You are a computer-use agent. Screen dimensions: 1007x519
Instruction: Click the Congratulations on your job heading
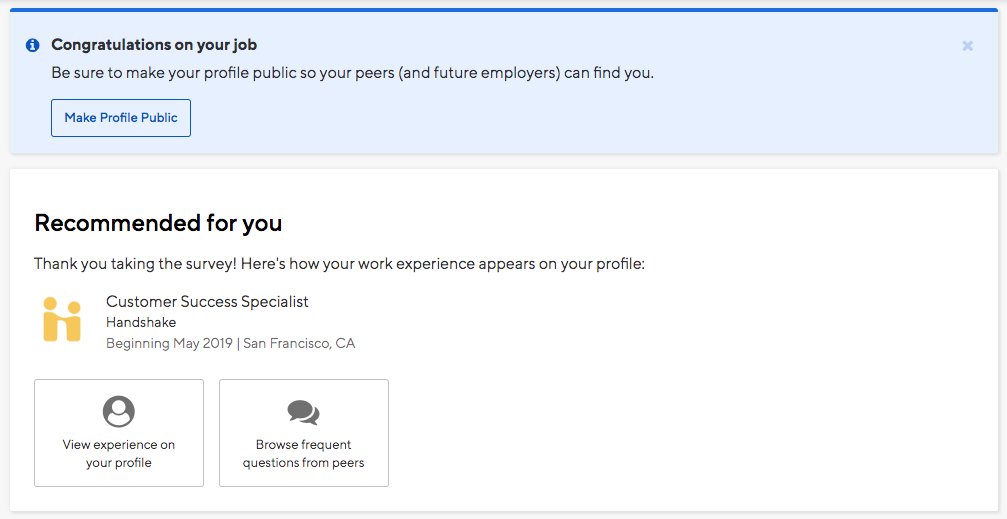(154, 45)
